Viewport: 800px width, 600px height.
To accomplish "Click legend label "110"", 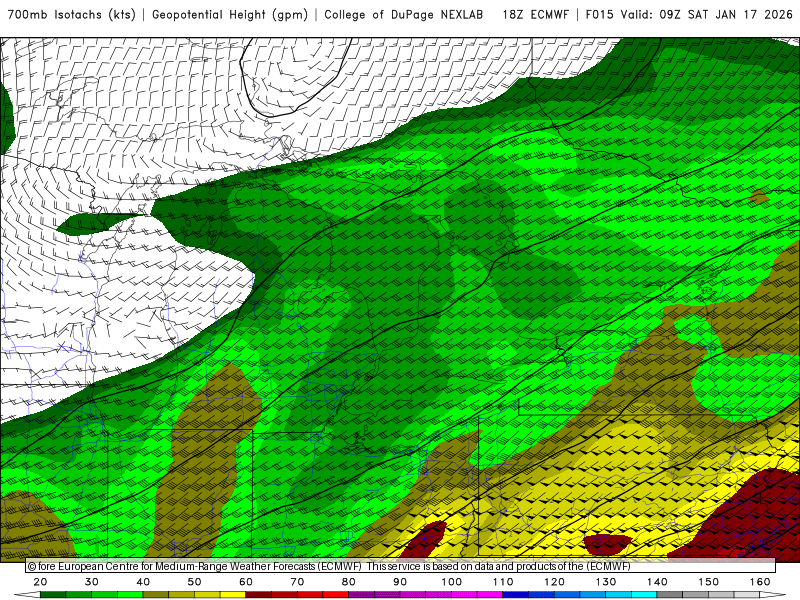I will click(x=503, y=582).
